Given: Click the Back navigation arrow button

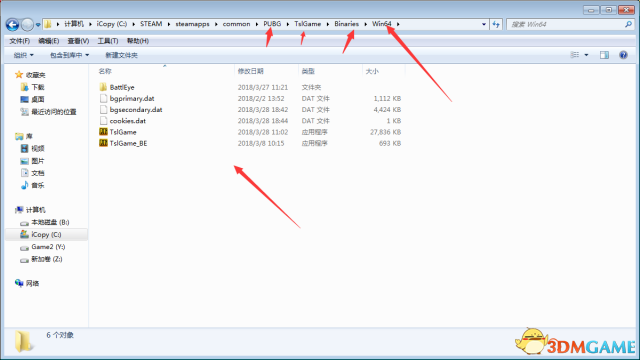Looking at the screenshot, I should tap(12, 24).
